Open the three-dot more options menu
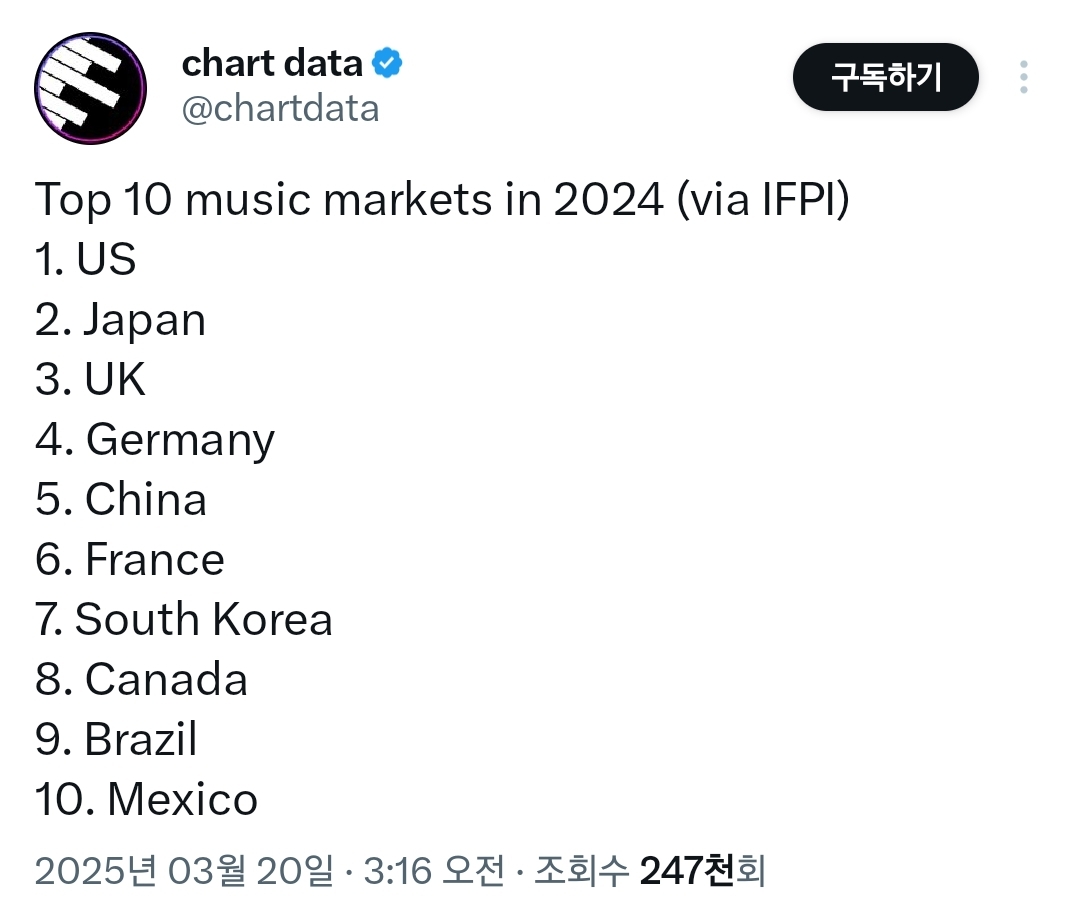 (1023, 77)
